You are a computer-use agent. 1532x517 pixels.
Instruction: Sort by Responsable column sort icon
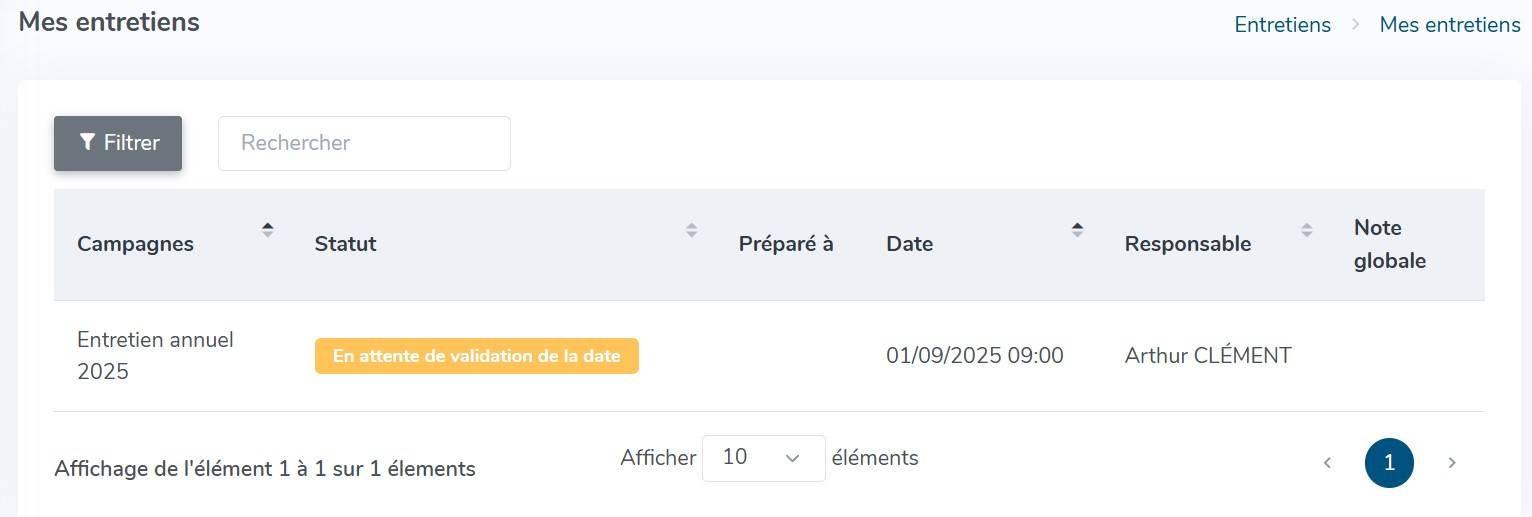[1306, 229]
